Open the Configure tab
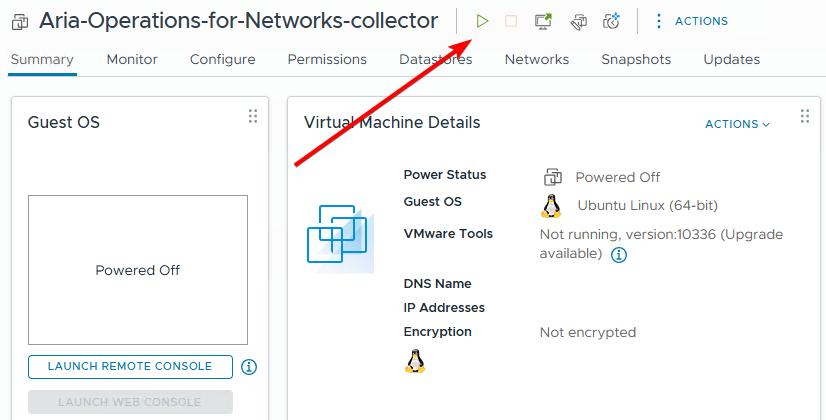 pyautogui.click(x=222, y=60)
